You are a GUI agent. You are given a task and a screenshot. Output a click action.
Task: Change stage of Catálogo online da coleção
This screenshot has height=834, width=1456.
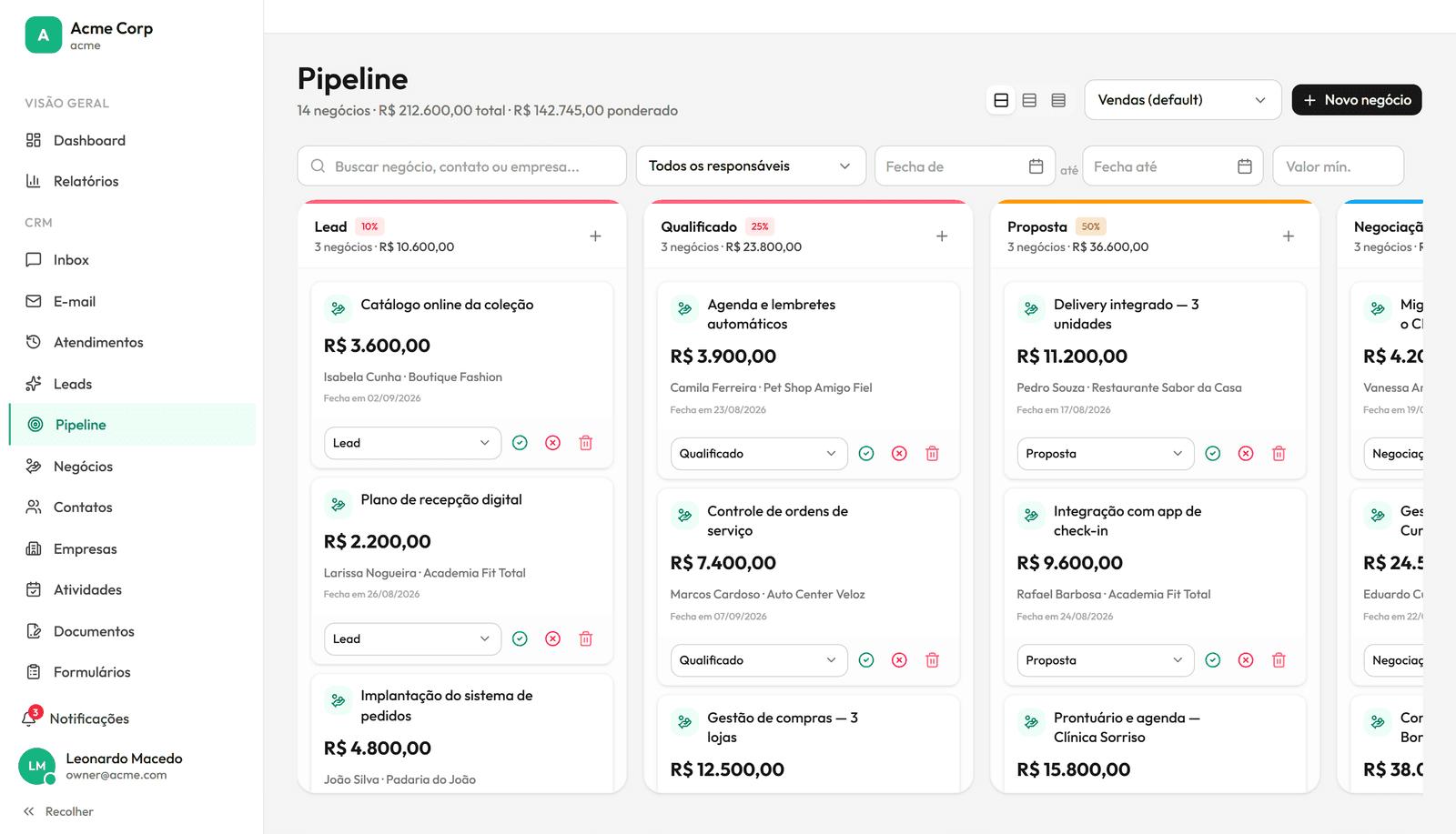412,443
